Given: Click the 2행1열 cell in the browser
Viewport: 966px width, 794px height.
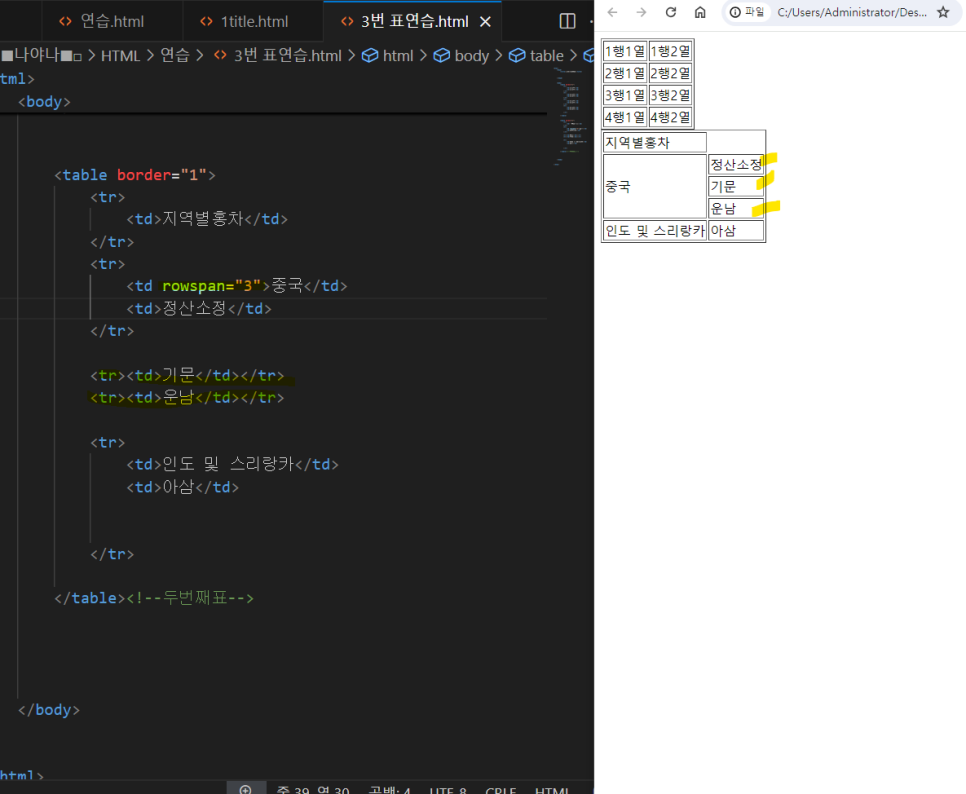Looking at the screenshot, I should pos(625,73).
